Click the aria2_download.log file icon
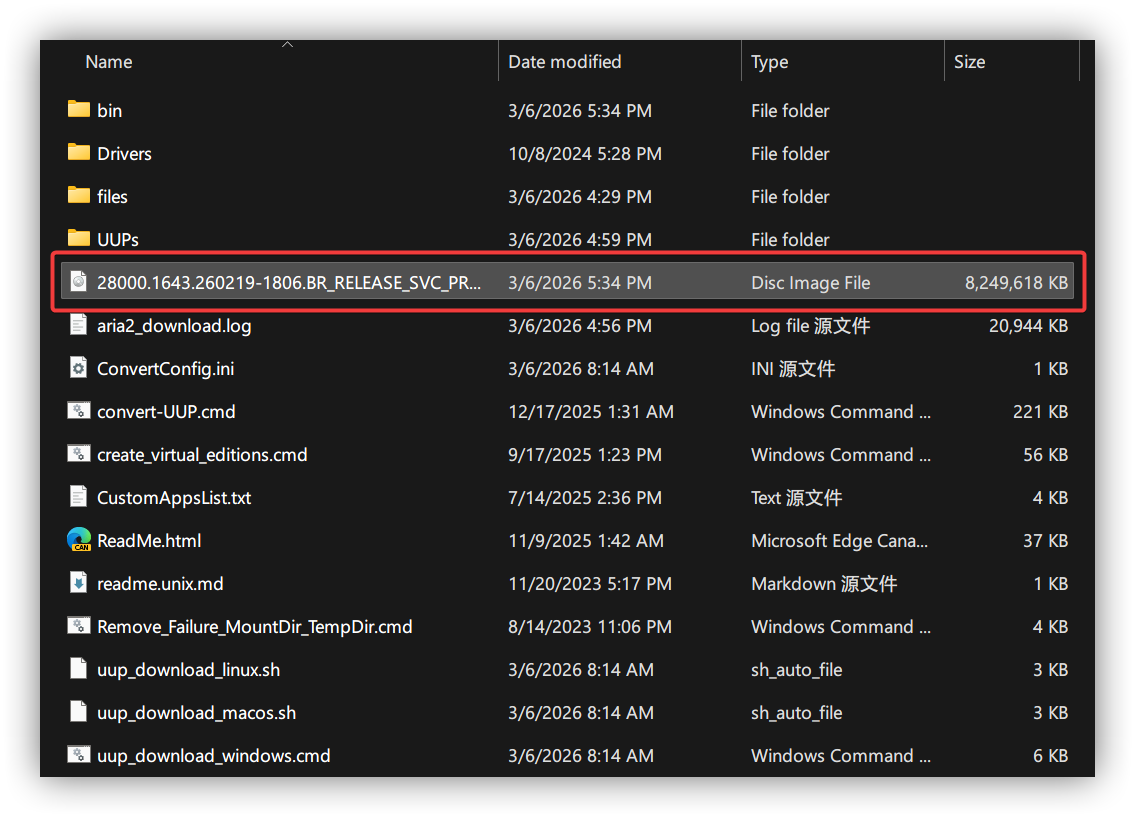This screenshot has width=1135, height=817. tap(79, 326)
